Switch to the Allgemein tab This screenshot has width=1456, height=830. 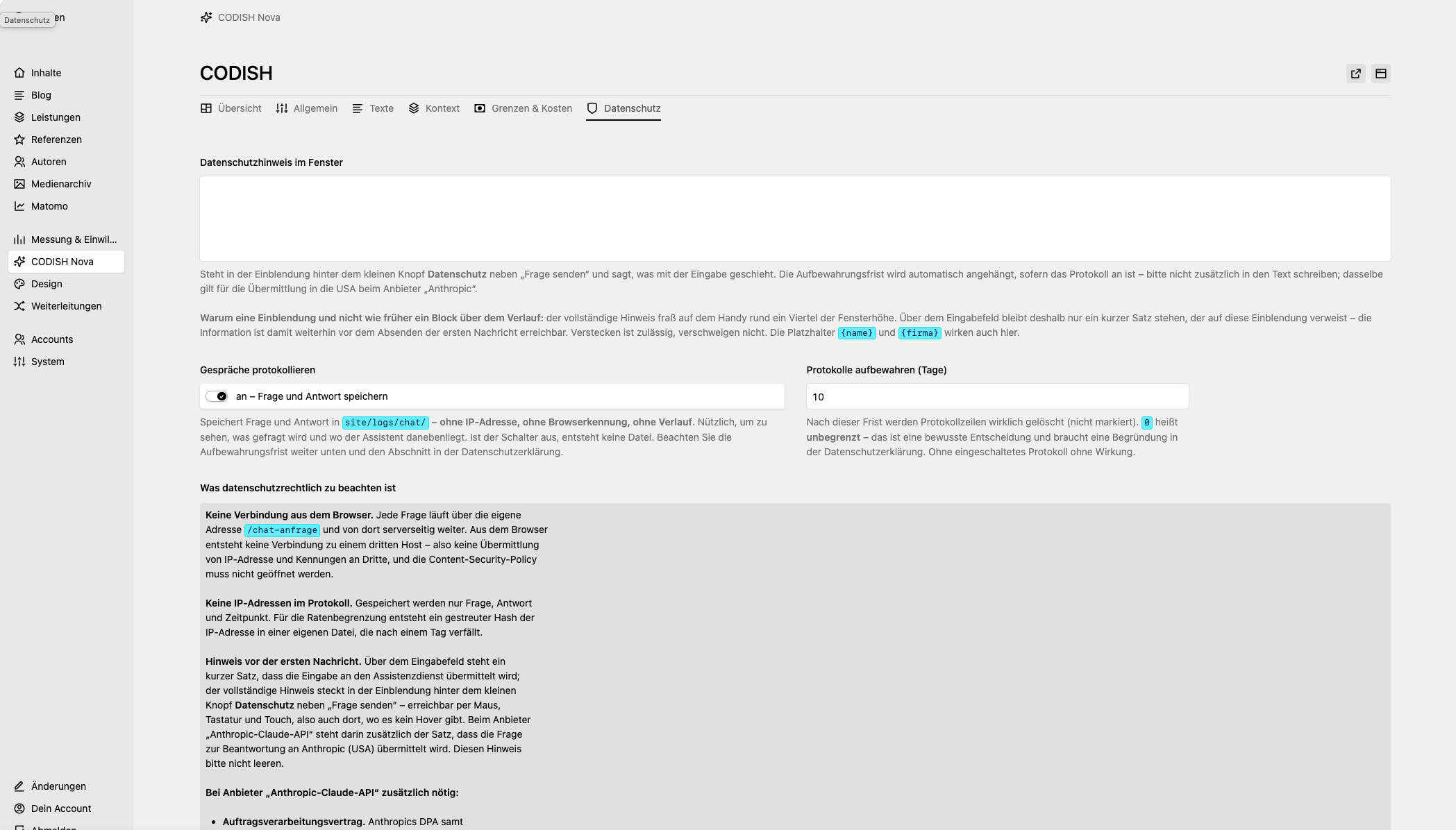(x=307, y=108)
